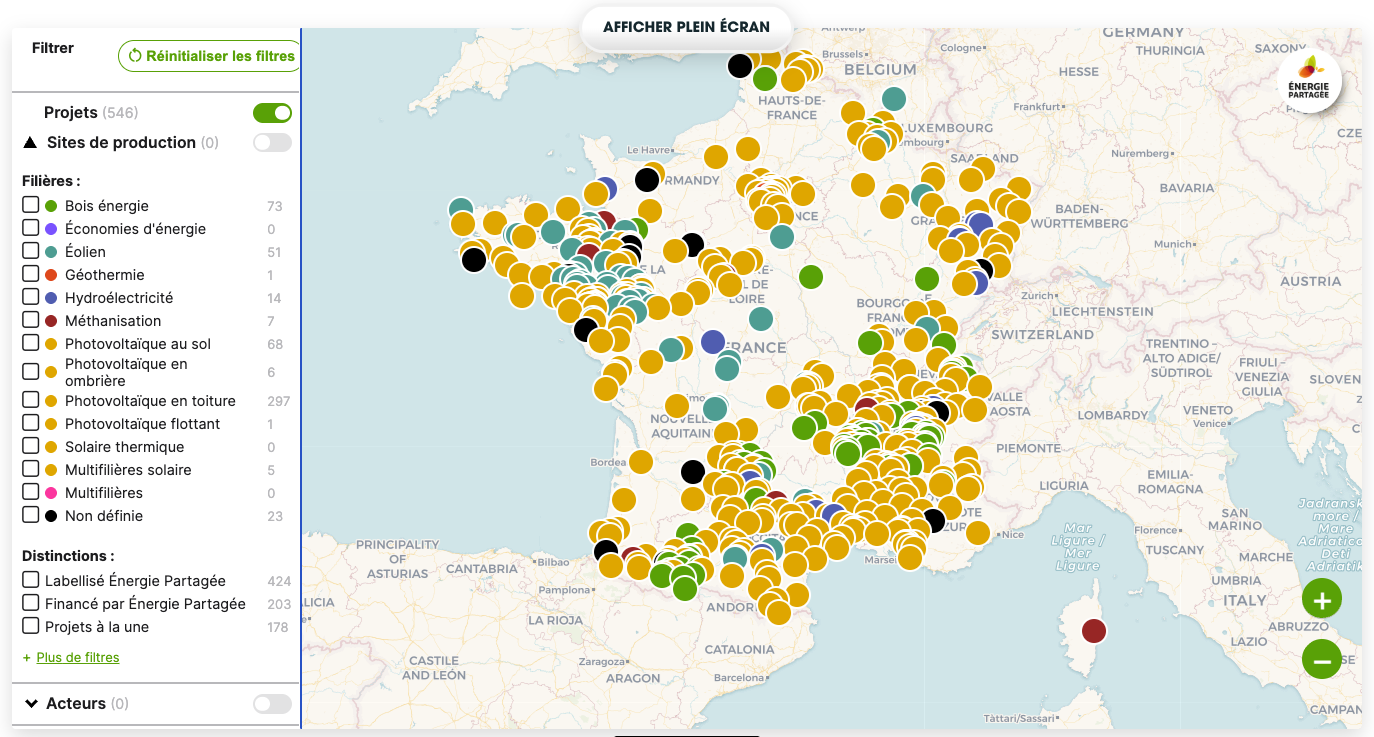Enable the Sites de production toggle

tap(272, 143)
